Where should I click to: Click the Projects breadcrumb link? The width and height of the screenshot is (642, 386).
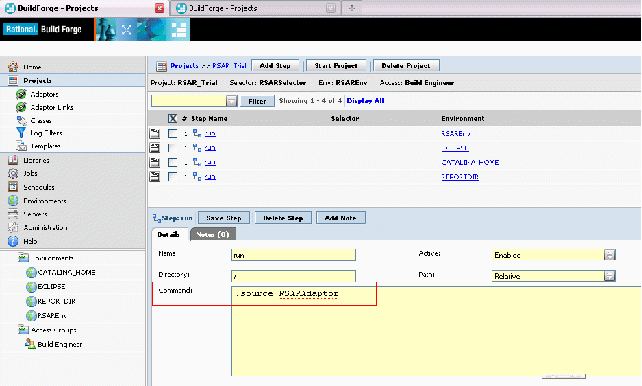[x=184, y=65]
